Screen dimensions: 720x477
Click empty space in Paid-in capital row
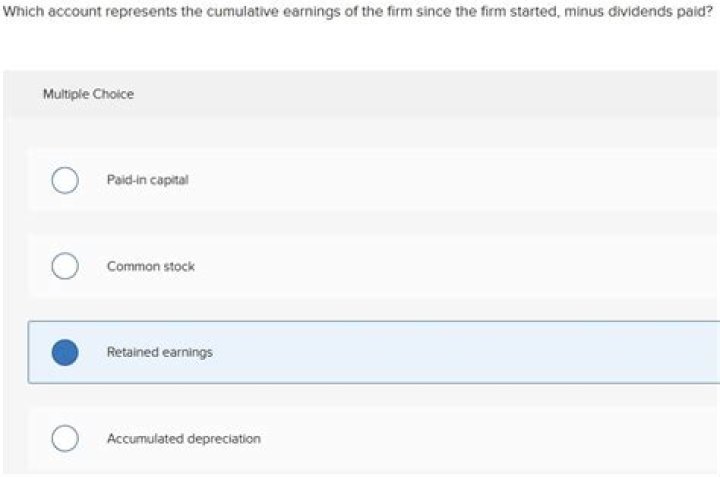450,180
